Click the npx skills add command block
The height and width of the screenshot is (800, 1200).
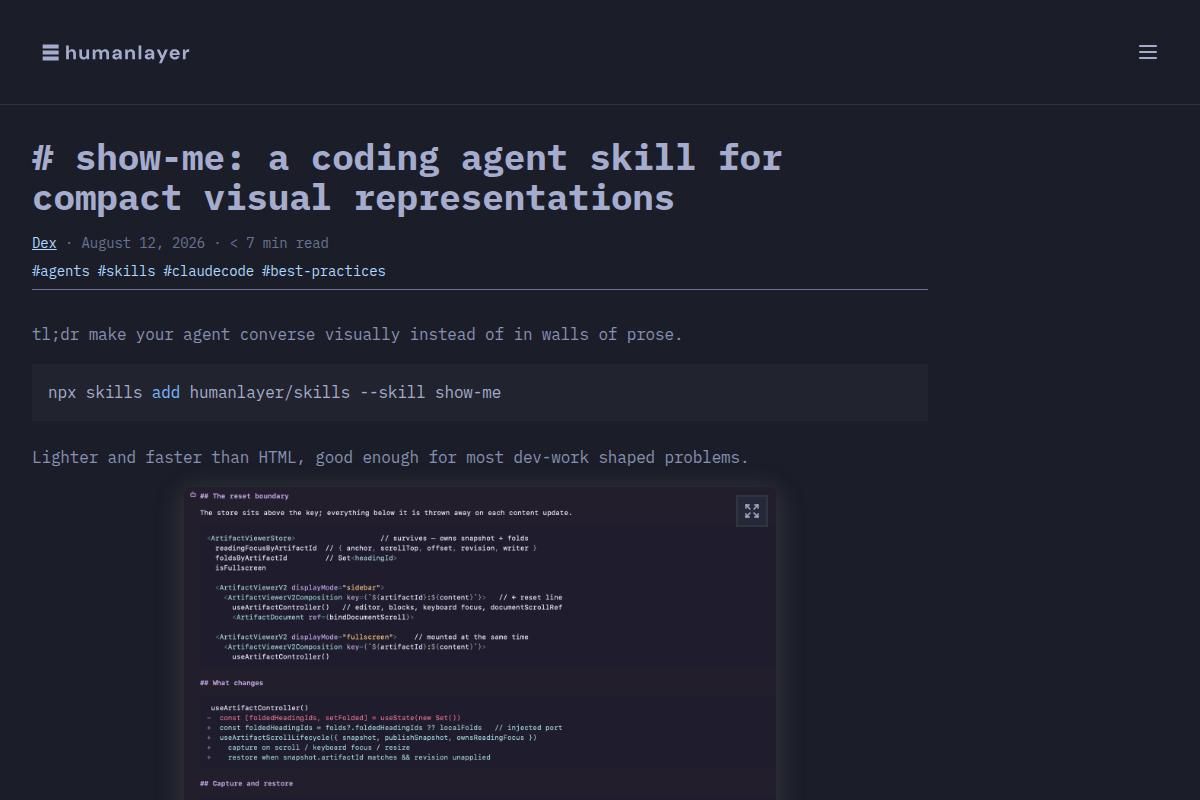(x=480, y=392)
